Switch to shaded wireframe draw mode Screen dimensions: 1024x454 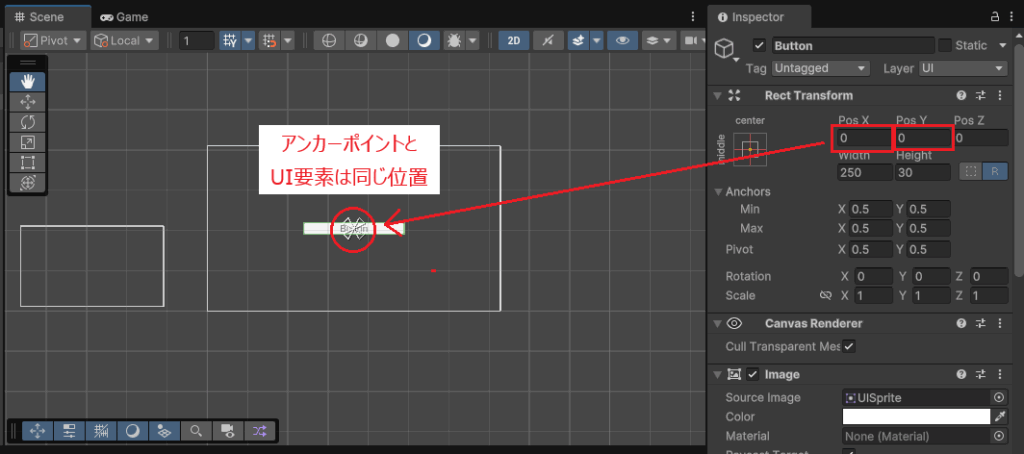pos(360,41)
